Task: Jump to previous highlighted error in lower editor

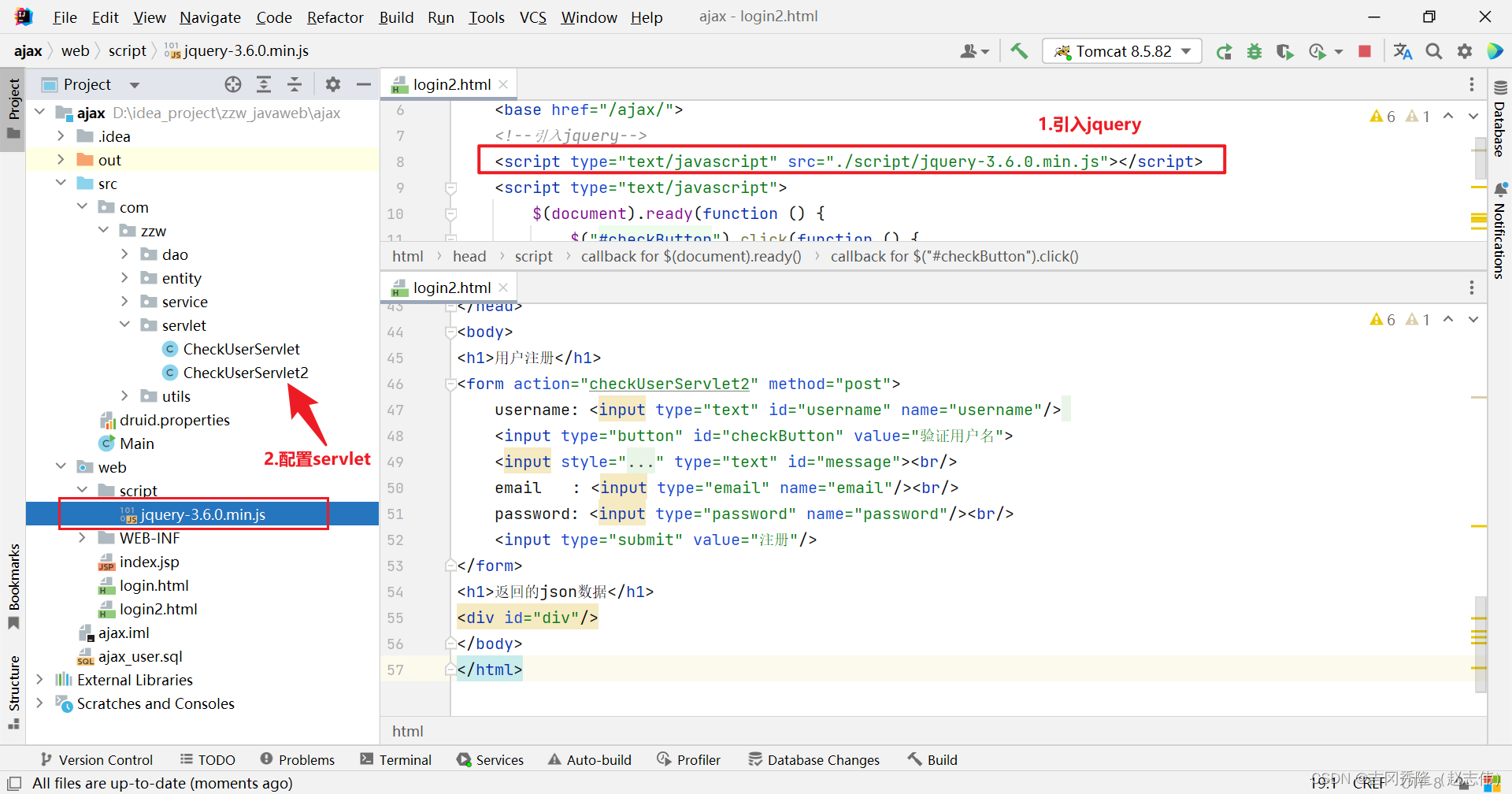Action: (x=1448, y=319)
